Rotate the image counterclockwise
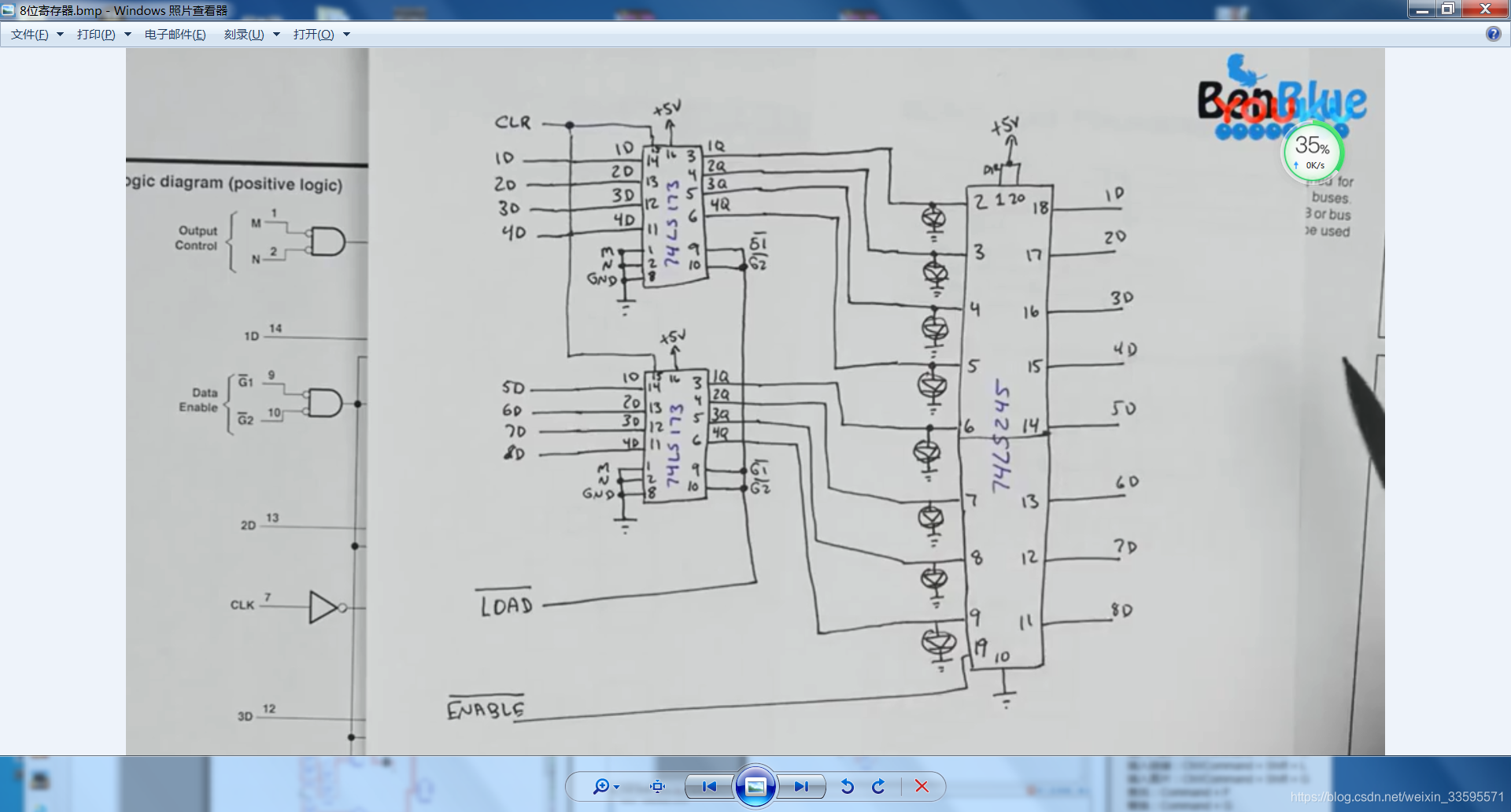The width and height of the screenshot is (1511, 812). (x=847, y=786)
